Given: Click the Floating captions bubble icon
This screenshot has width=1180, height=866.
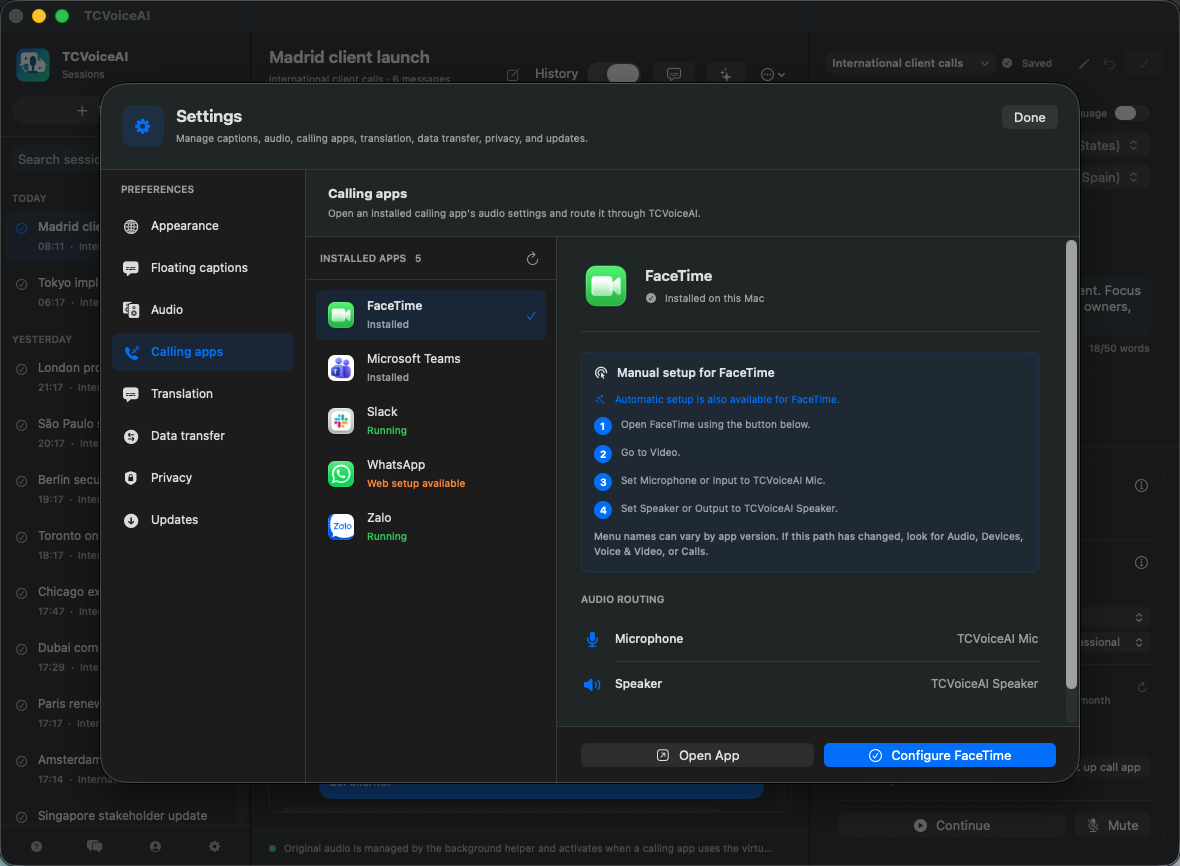Looking at the screenshot, I should 131,269.
